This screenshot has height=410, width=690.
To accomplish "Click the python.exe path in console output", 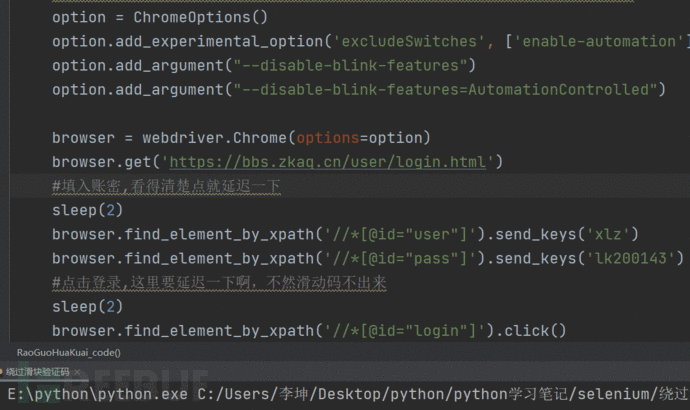I will click(97, 394).
